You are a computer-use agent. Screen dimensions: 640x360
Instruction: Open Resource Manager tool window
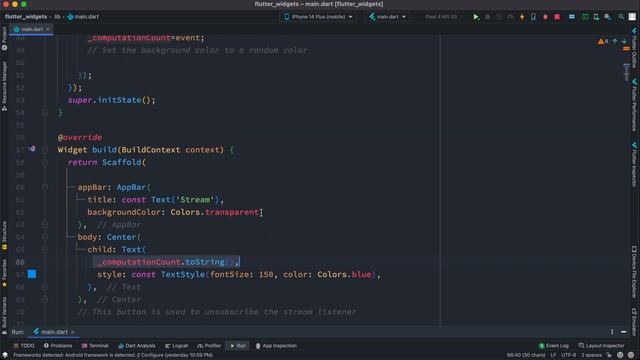[x=4, y=86]
